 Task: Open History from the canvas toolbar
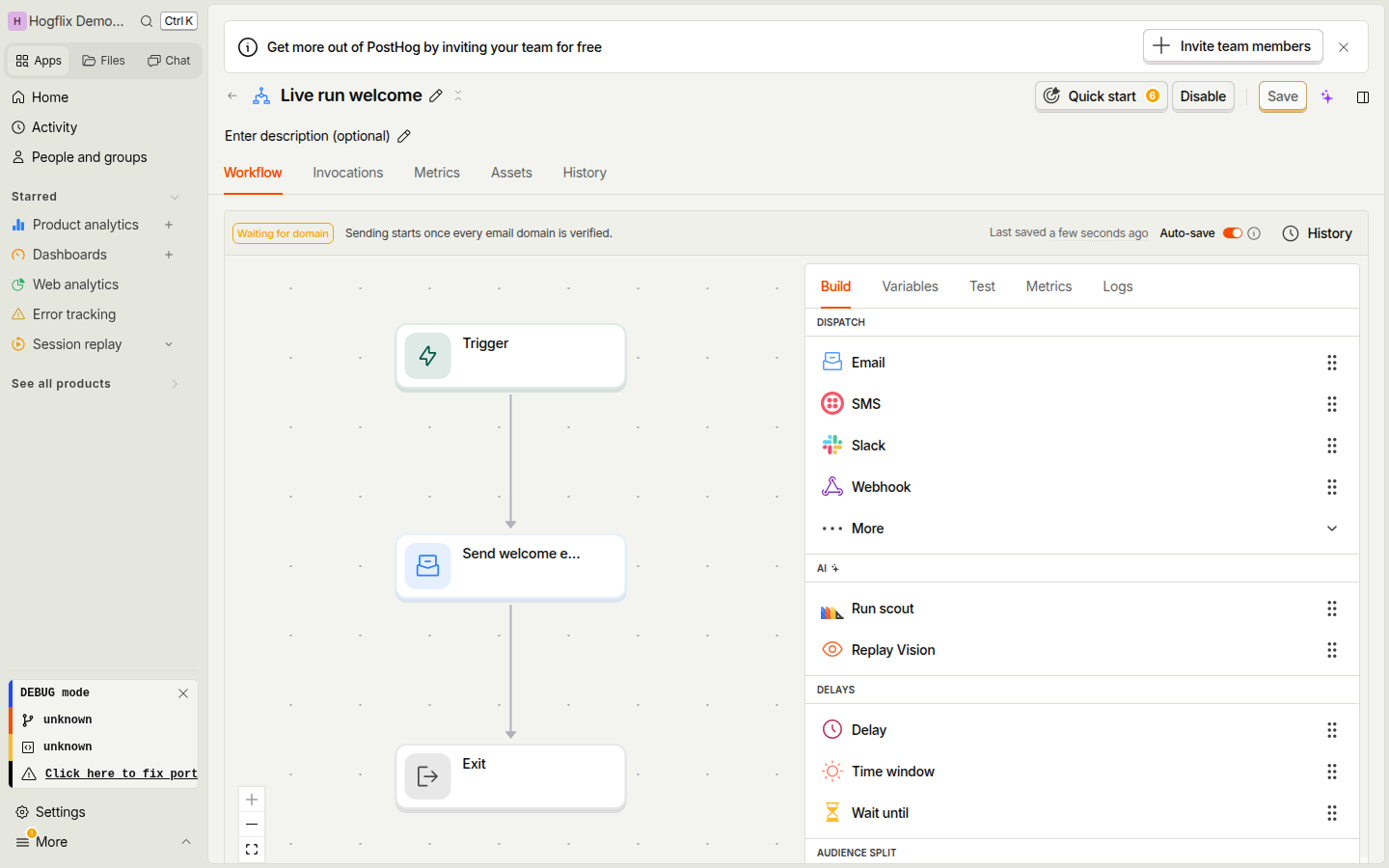(1318, 233)
